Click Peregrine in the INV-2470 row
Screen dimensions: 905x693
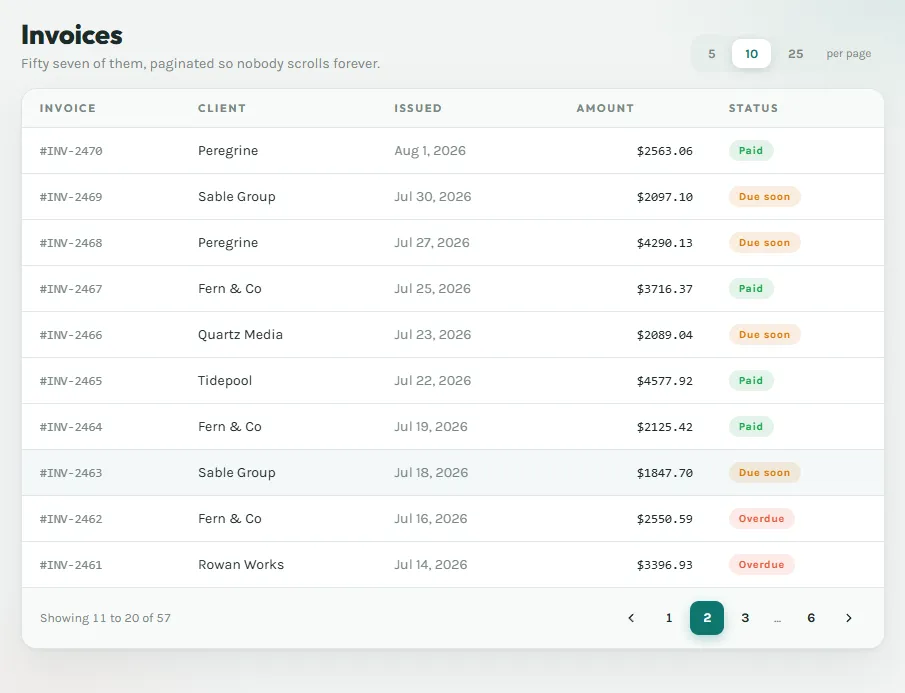tap(228, 151)
